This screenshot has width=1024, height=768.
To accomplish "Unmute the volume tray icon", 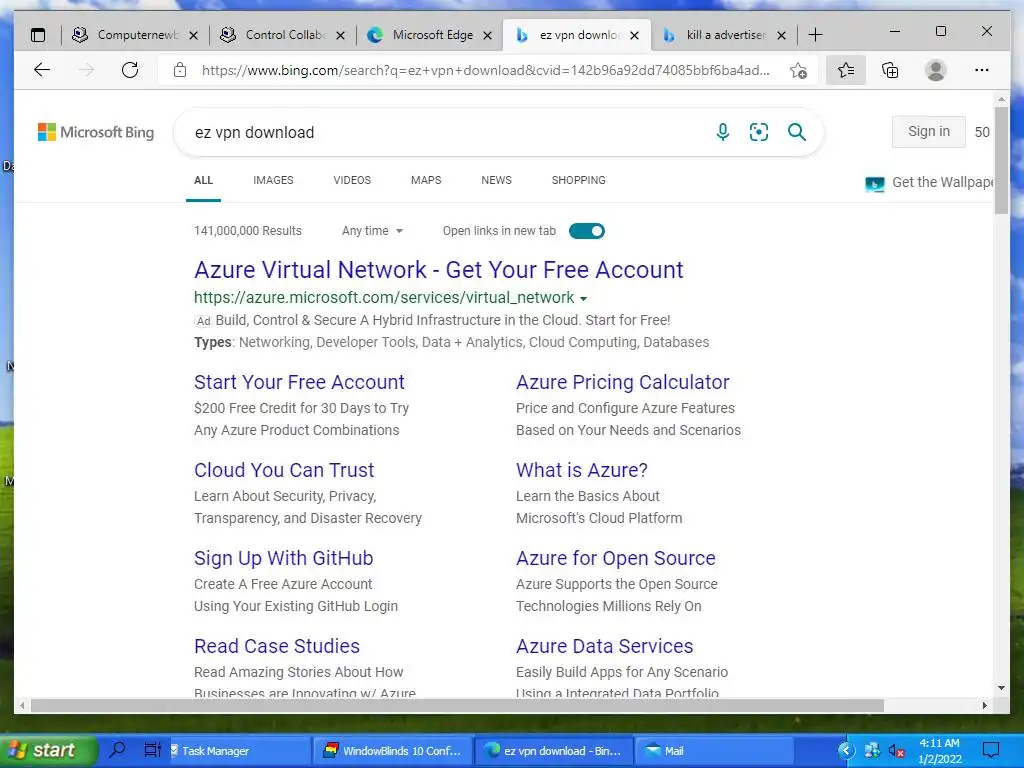I will 896,751.
